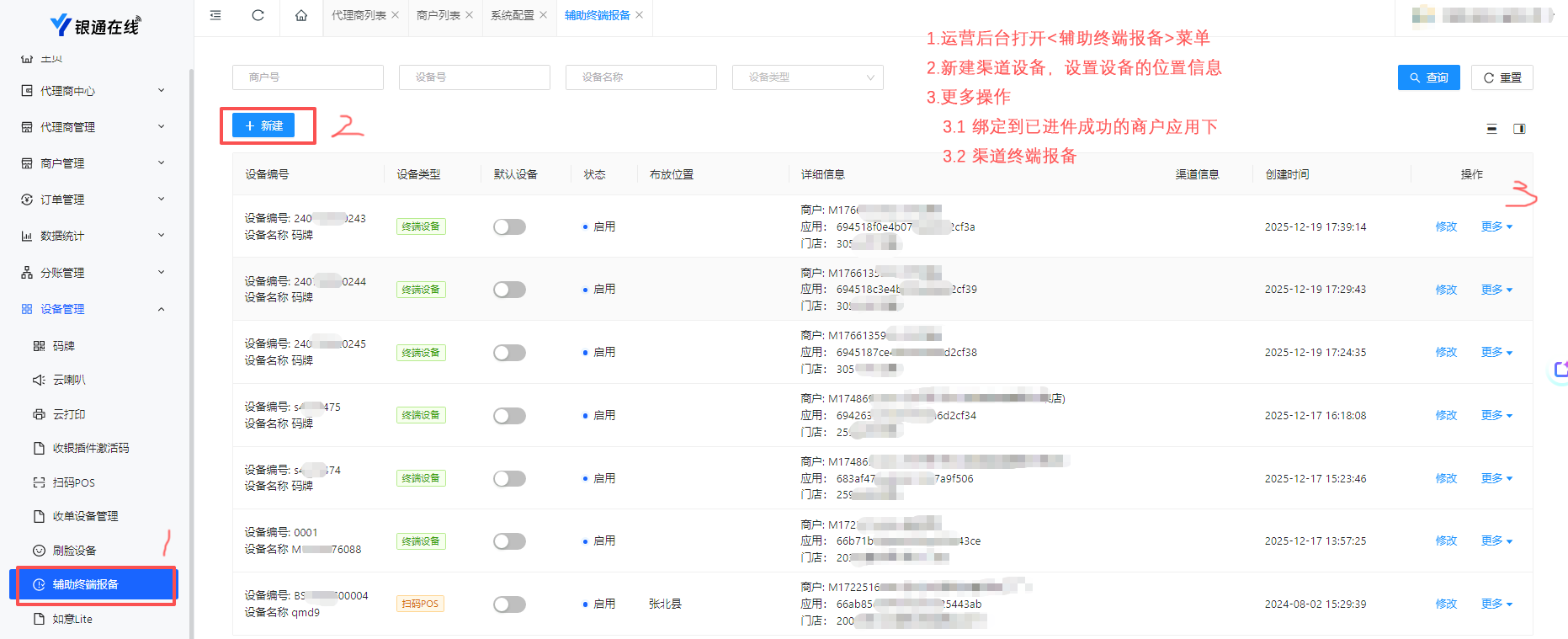Switch to the 系统配置 tab
Viewport: 1568px width, 639px height.
point(512,15)
